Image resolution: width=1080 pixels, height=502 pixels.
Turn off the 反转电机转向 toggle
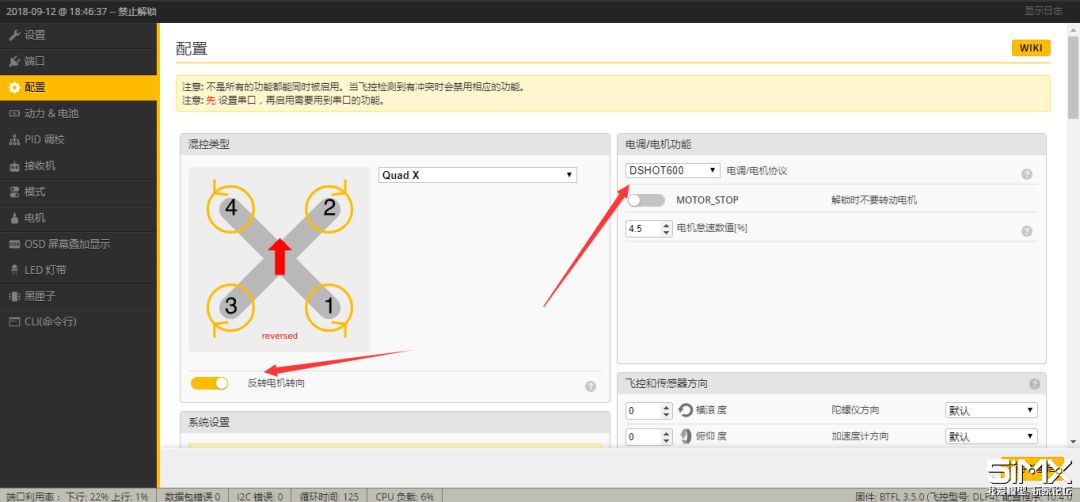point(210,383)
